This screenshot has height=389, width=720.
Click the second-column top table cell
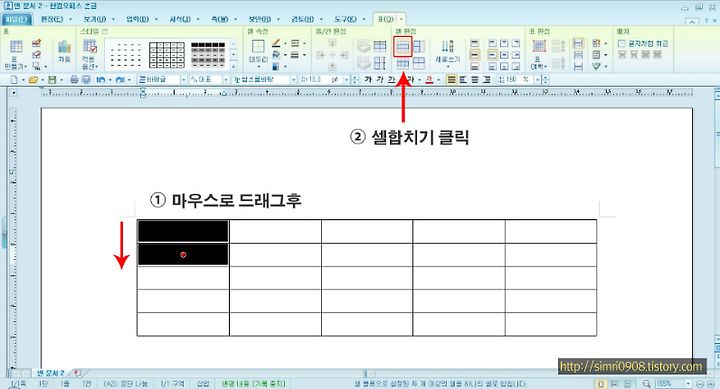tap(275, 231)
